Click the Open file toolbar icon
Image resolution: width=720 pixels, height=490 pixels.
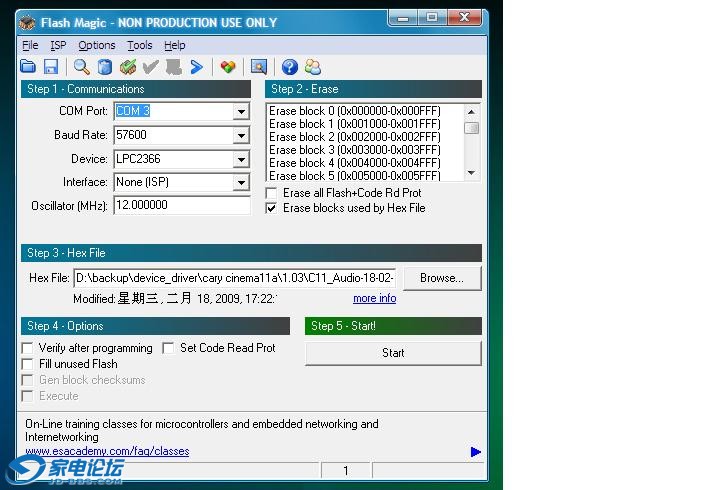[28, 67]
